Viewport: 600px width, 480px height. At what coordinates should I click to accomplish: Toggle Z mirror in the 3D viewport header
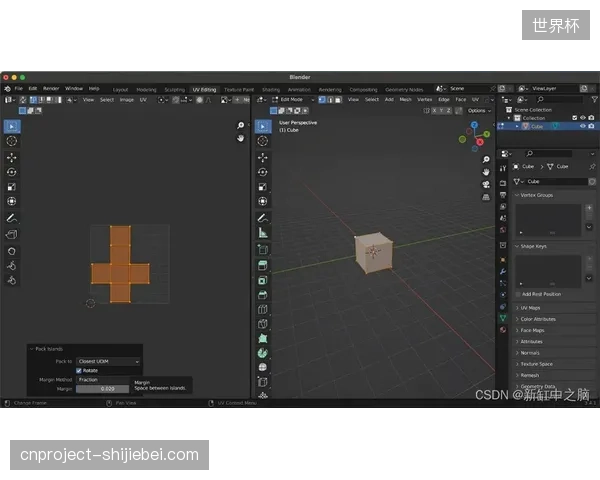(448, 111)
